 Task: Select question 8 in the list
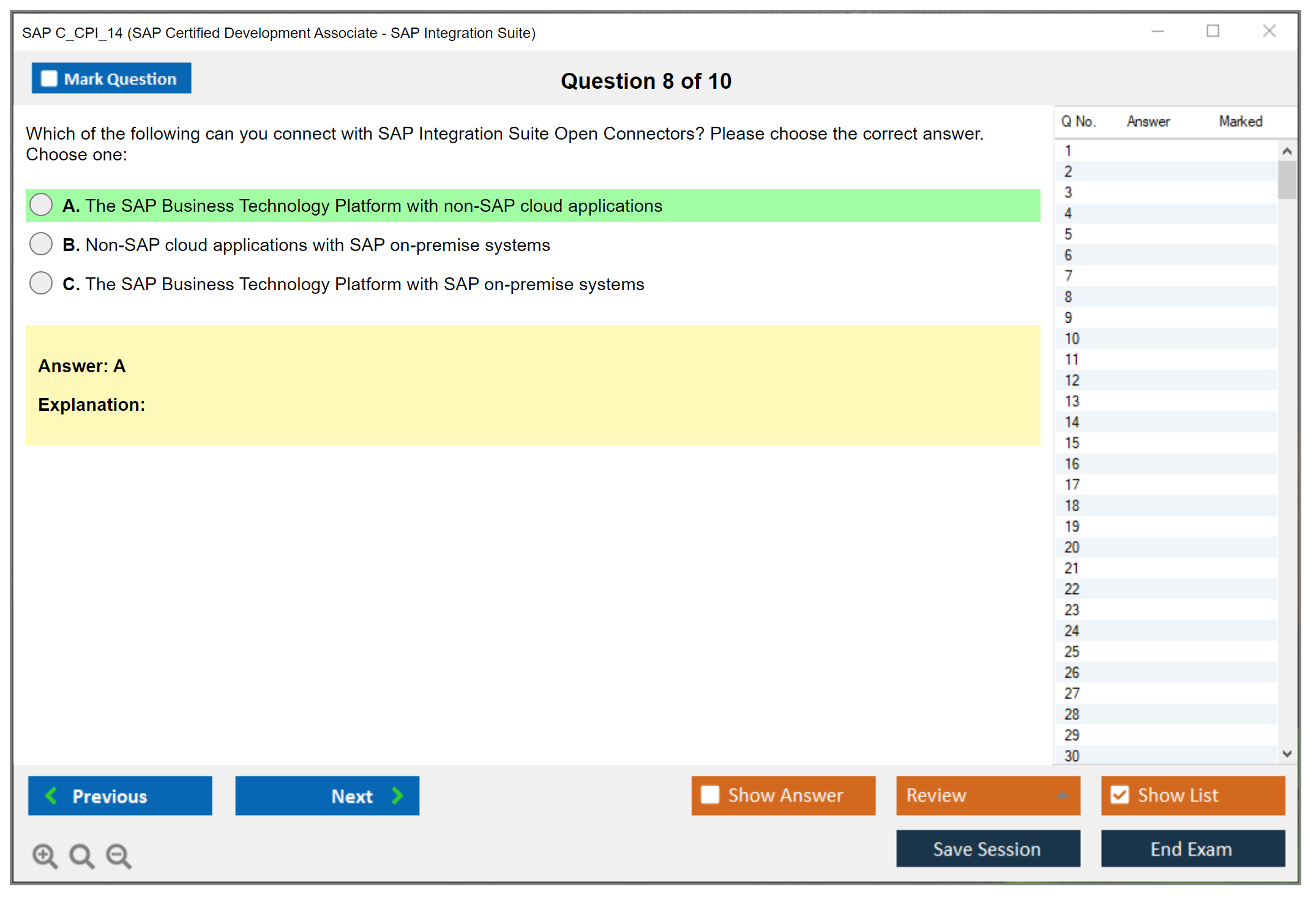[x=1068, y=297]
